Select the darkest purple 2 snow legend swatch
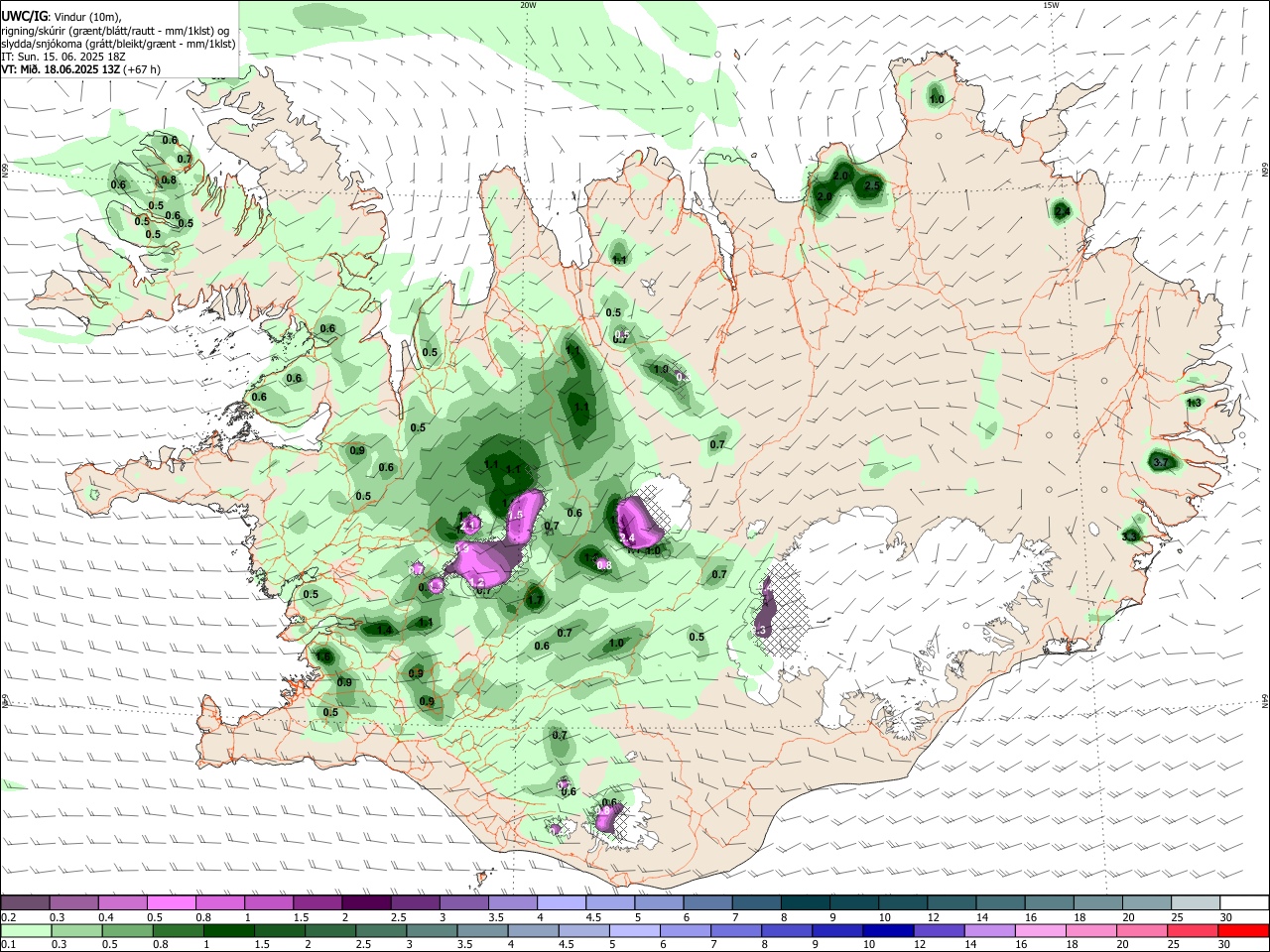1270x952 pixels. point(366,902)
